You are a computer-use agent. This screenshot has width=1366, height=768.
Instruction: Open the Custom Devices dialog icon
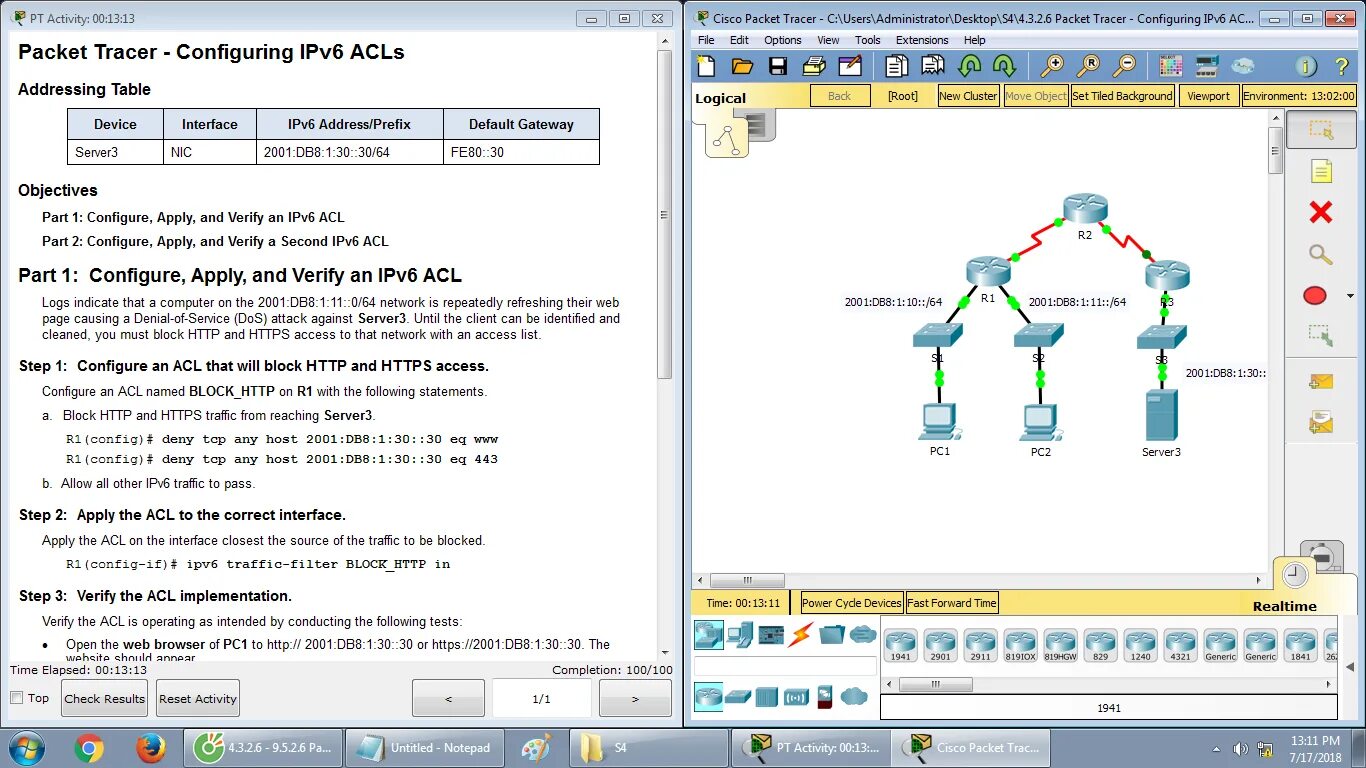coord(1206,67)
